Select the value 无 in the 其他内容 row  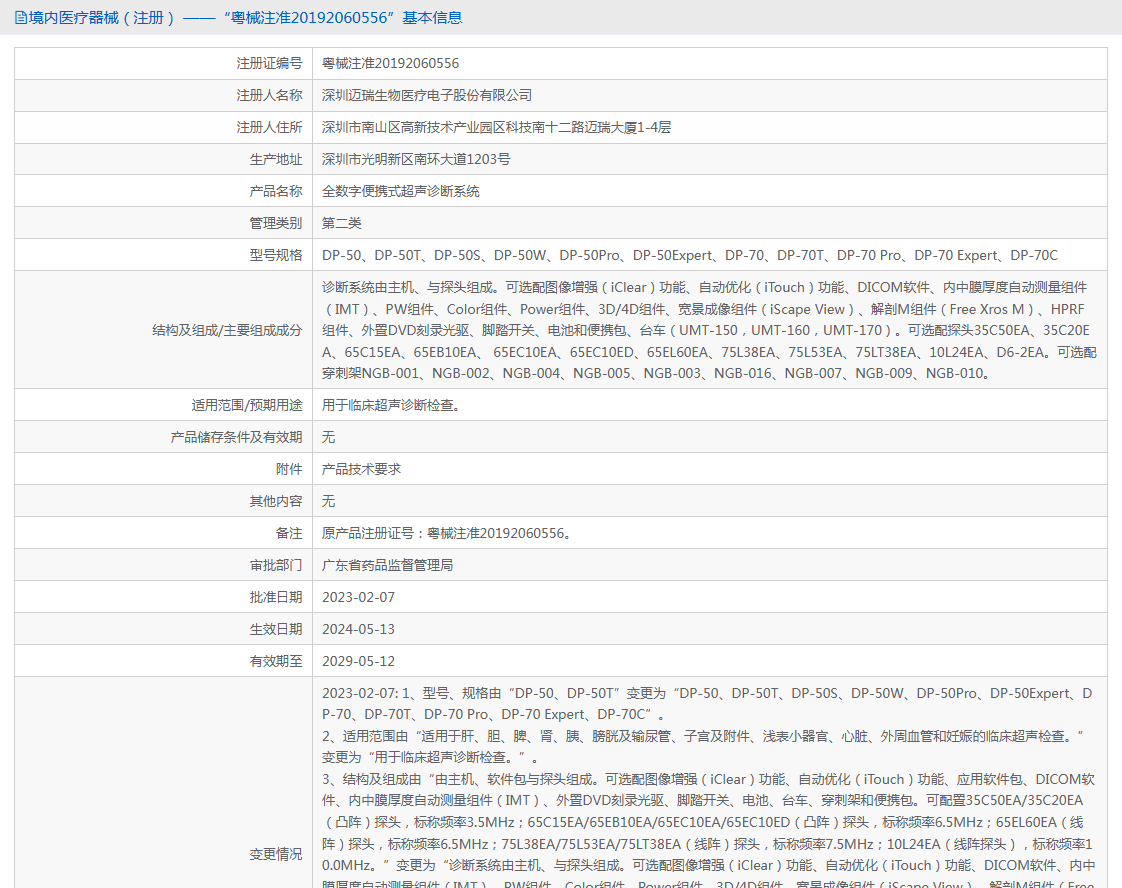pyautogui.click(x=328, y=502)
